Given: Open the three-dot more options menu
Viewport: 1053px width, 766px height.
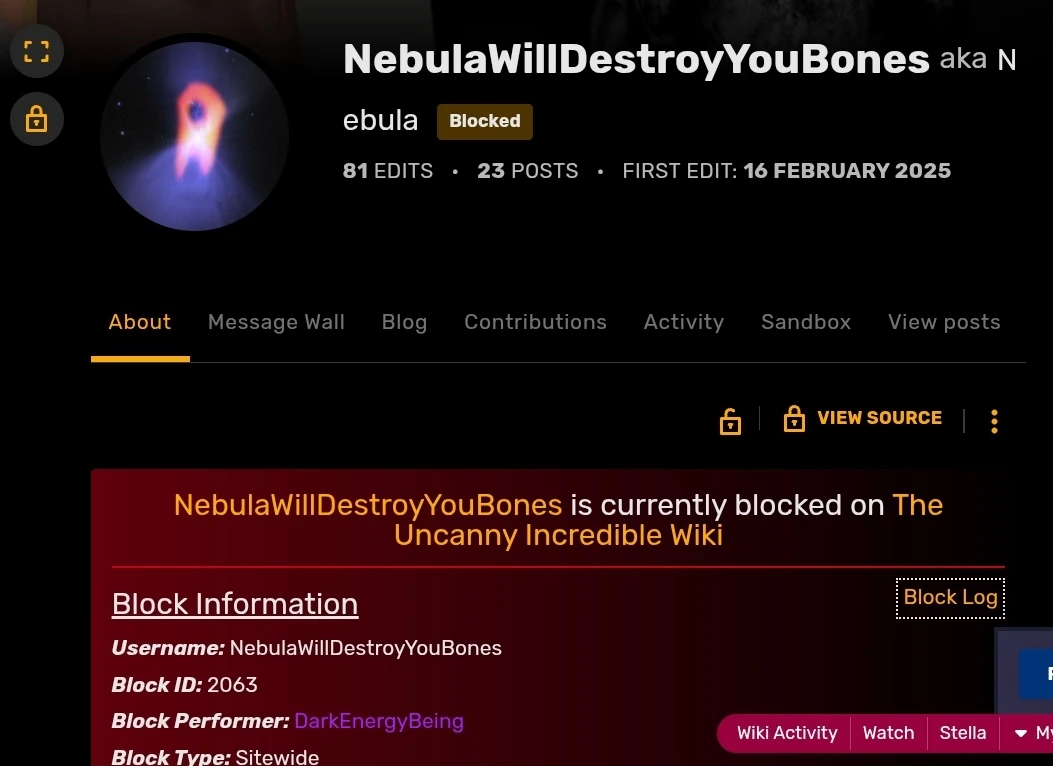Looking at the screenshot, I should [995, 422].
